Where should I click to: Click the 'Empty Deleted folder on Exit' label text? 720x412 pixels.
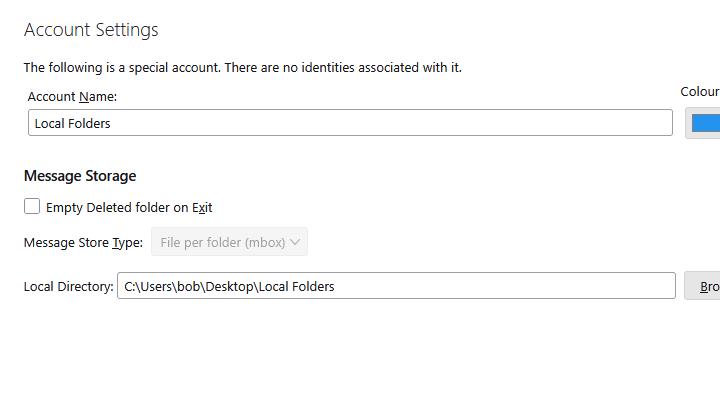tap(129, 208)
